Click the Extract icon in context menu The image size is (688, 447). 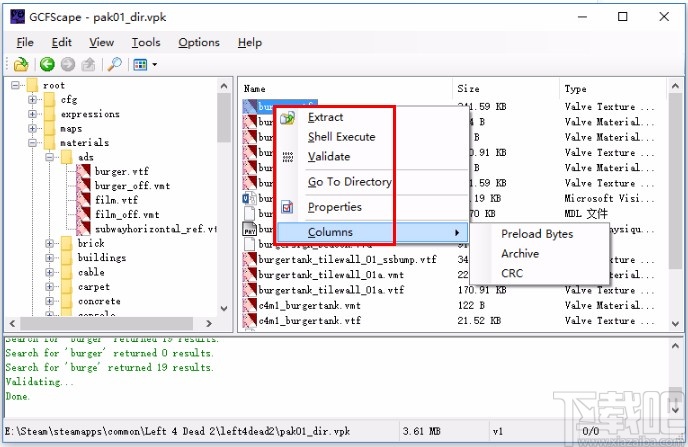287,118
